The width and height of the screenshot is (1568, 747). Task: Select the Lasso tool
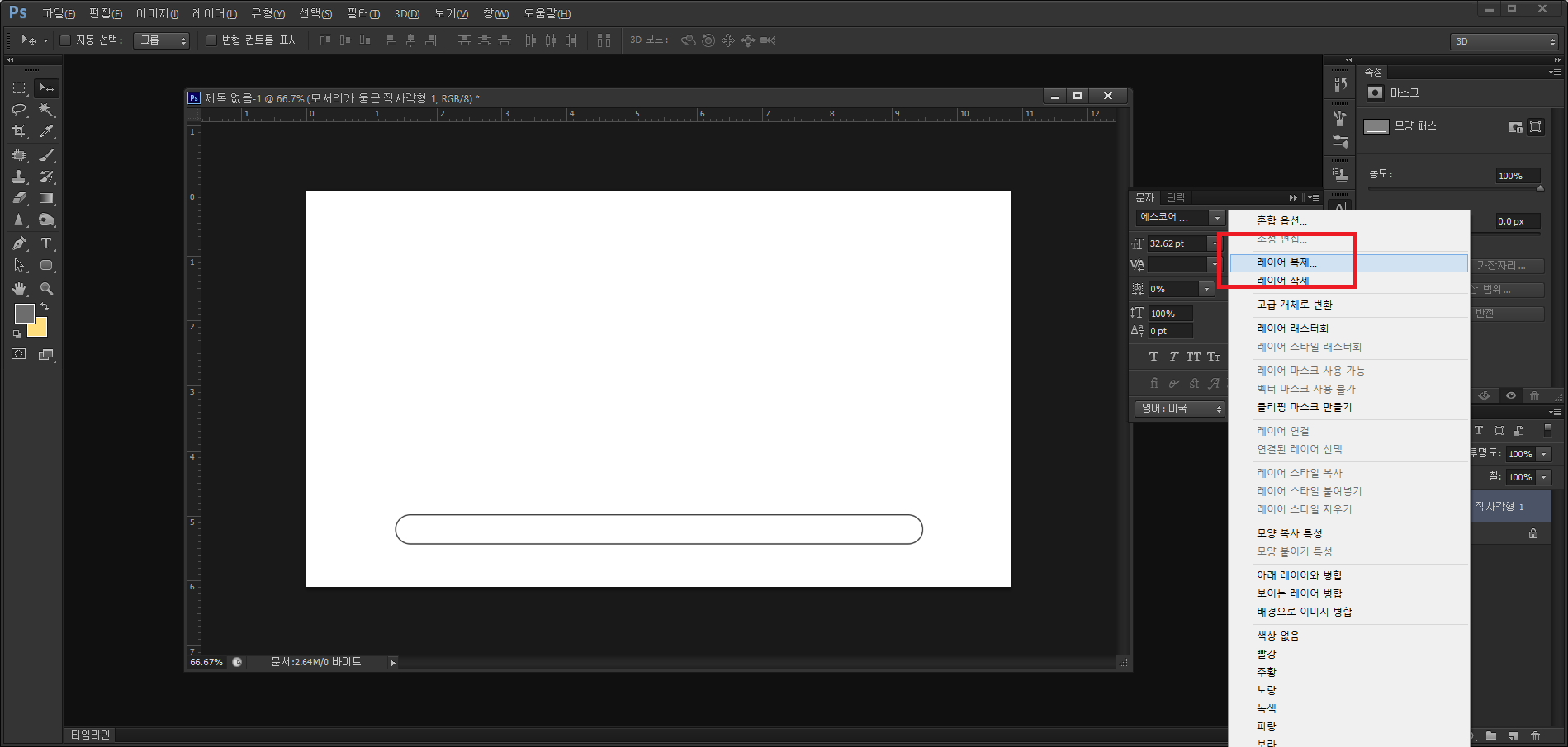[19, 110]
